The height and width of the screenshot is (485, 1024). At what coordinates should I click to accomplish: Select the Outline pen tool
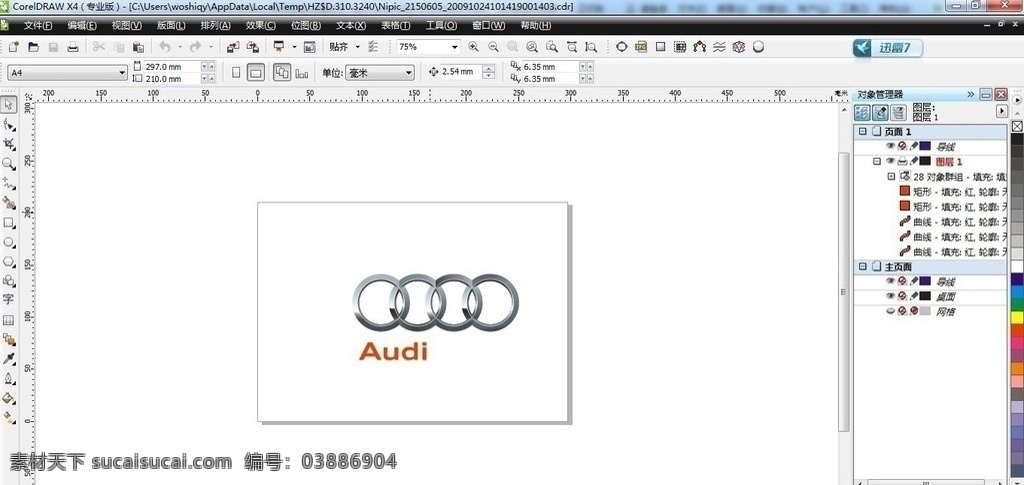point(8,379)
